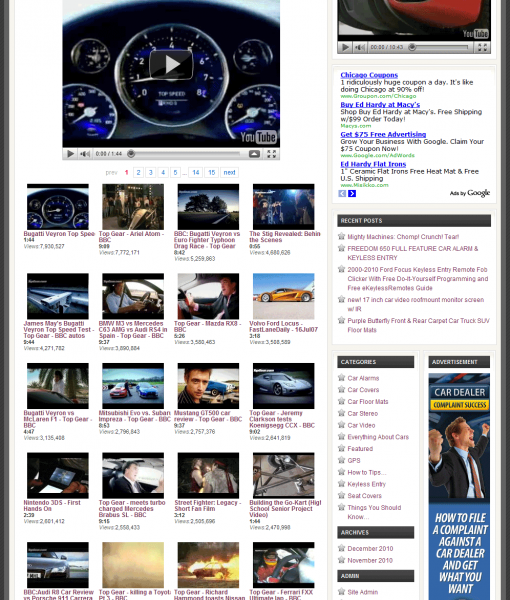Expand the menu arrow in main video bar
Image resolution: width=510 pixels, height=600 pixels.
coord(254,154)
